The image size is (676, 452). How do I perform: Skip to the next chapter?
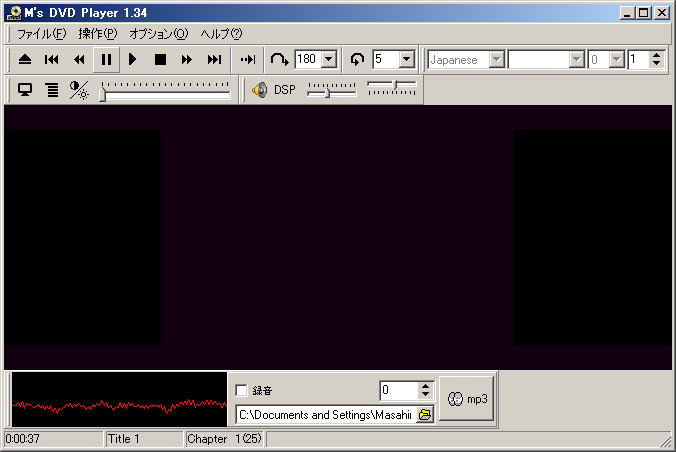214,60
